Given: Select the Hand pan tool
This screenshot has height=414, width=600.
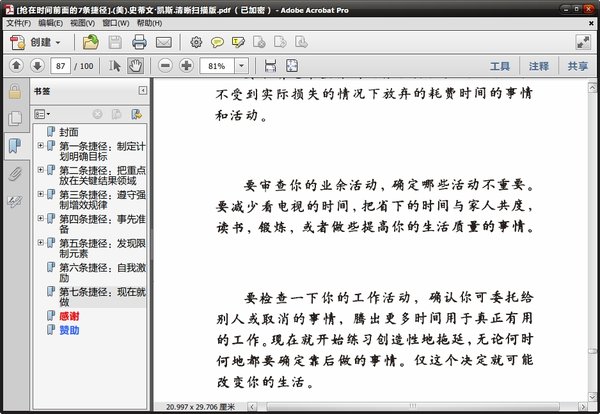Looking at the screenshot, I should point(135,65).
